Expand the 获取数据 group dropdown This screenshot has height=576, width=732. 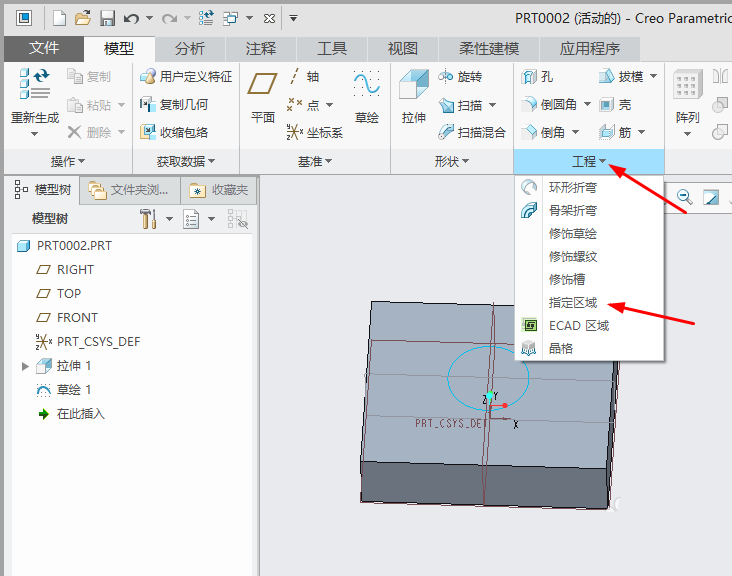click(186, 162)
